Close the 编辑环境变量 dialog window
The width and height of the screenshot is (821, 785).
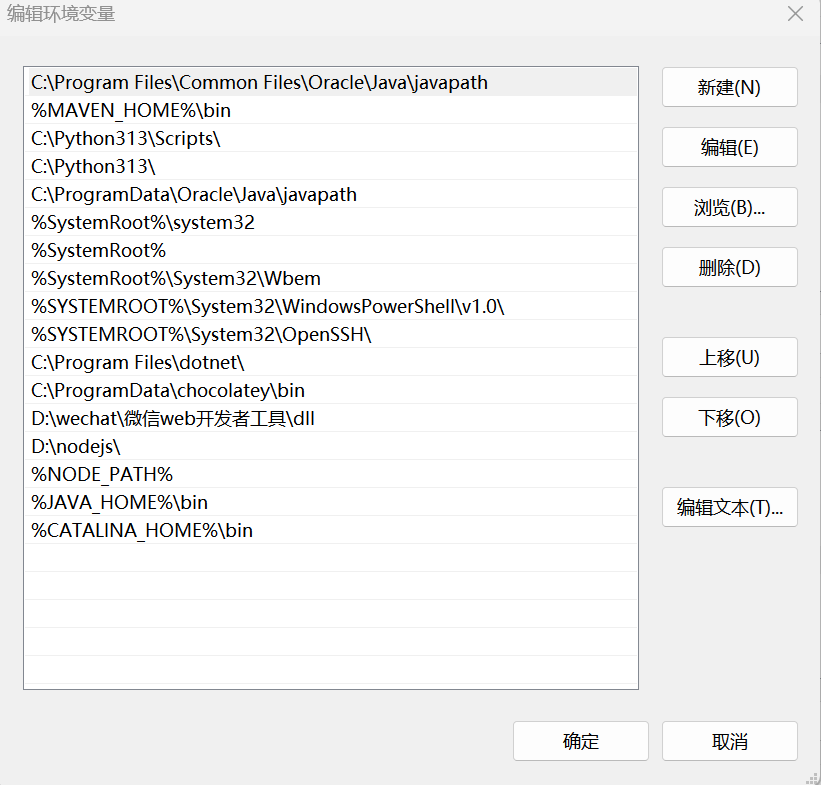pyautogui.click(x=795, y=14)
